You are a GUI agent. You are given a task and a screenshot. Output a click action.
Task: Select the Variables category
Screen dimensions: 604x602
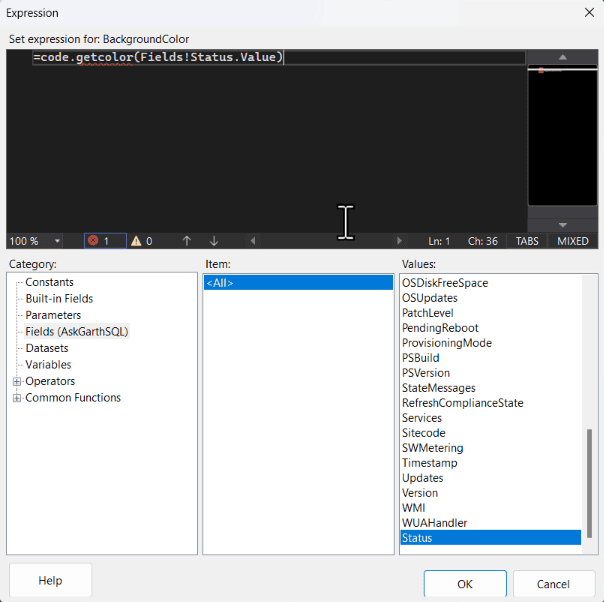[48, 365]
